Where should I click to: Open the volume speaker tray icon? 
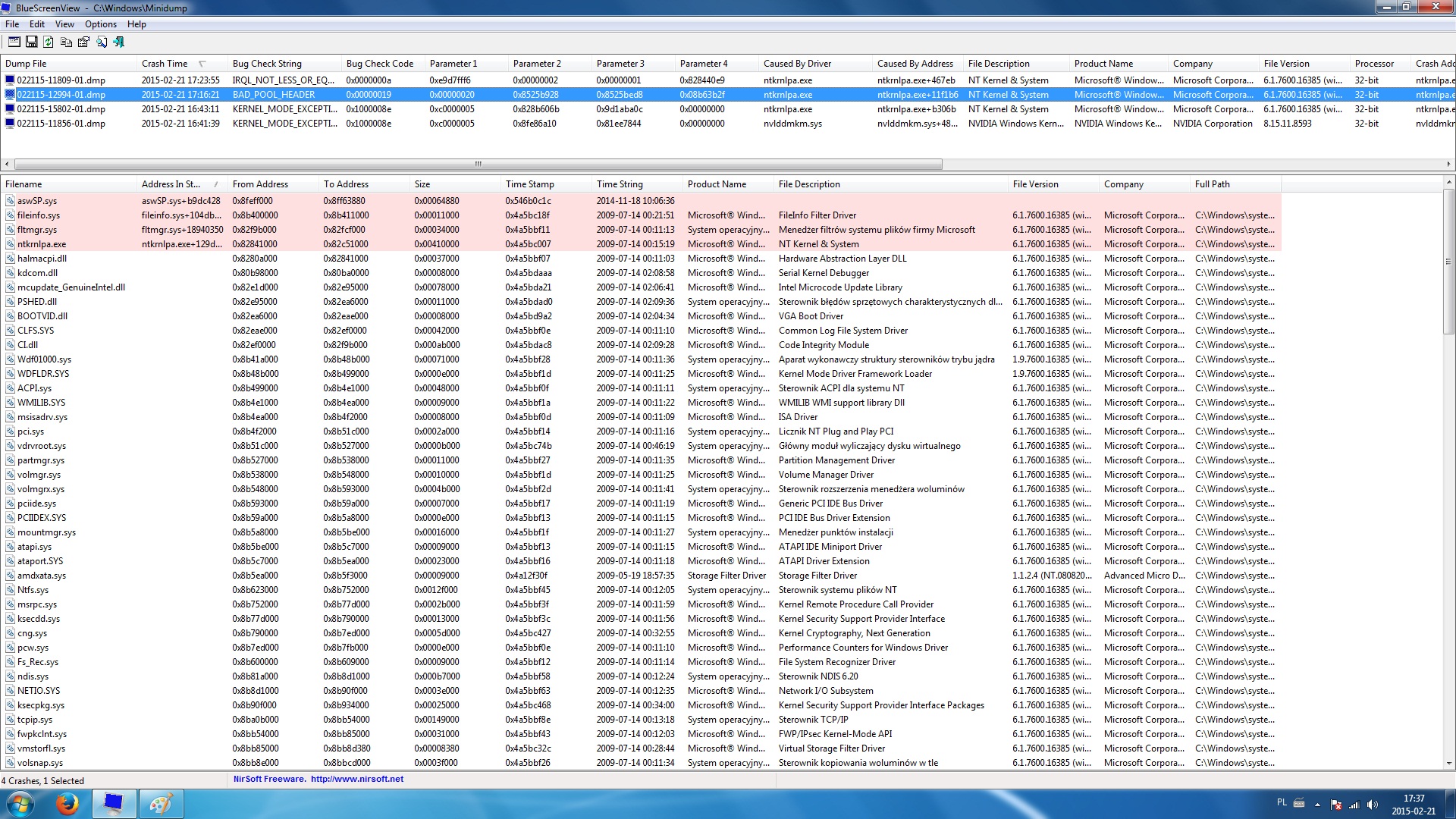1373,805
